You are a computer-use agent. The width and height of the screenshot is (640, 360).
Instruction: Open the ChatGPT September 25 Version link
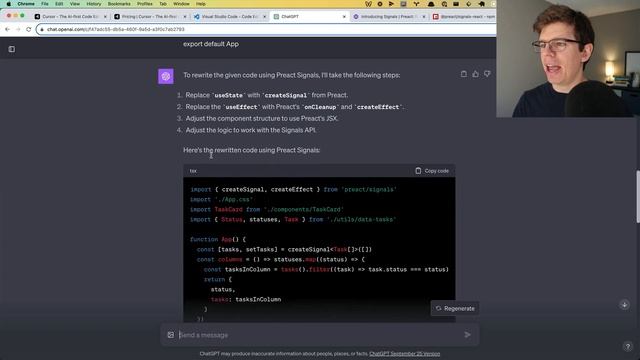click(404, 354)
